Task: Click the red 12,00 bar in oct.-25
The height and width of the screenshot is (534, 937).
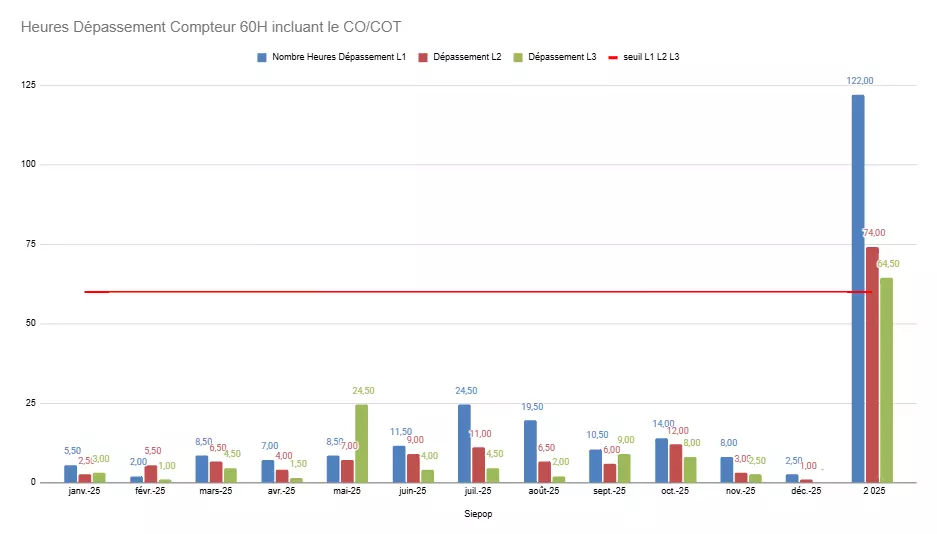Action: click(675, 463)
